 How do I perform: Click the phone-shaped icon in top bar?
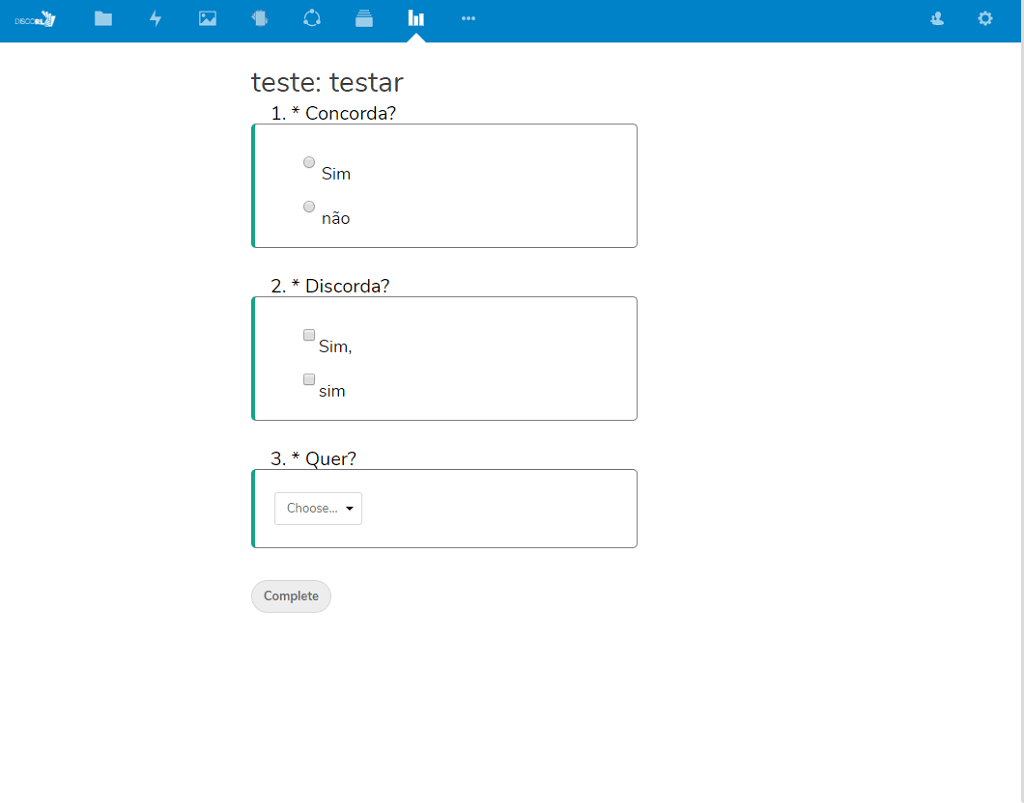point(260,18)
